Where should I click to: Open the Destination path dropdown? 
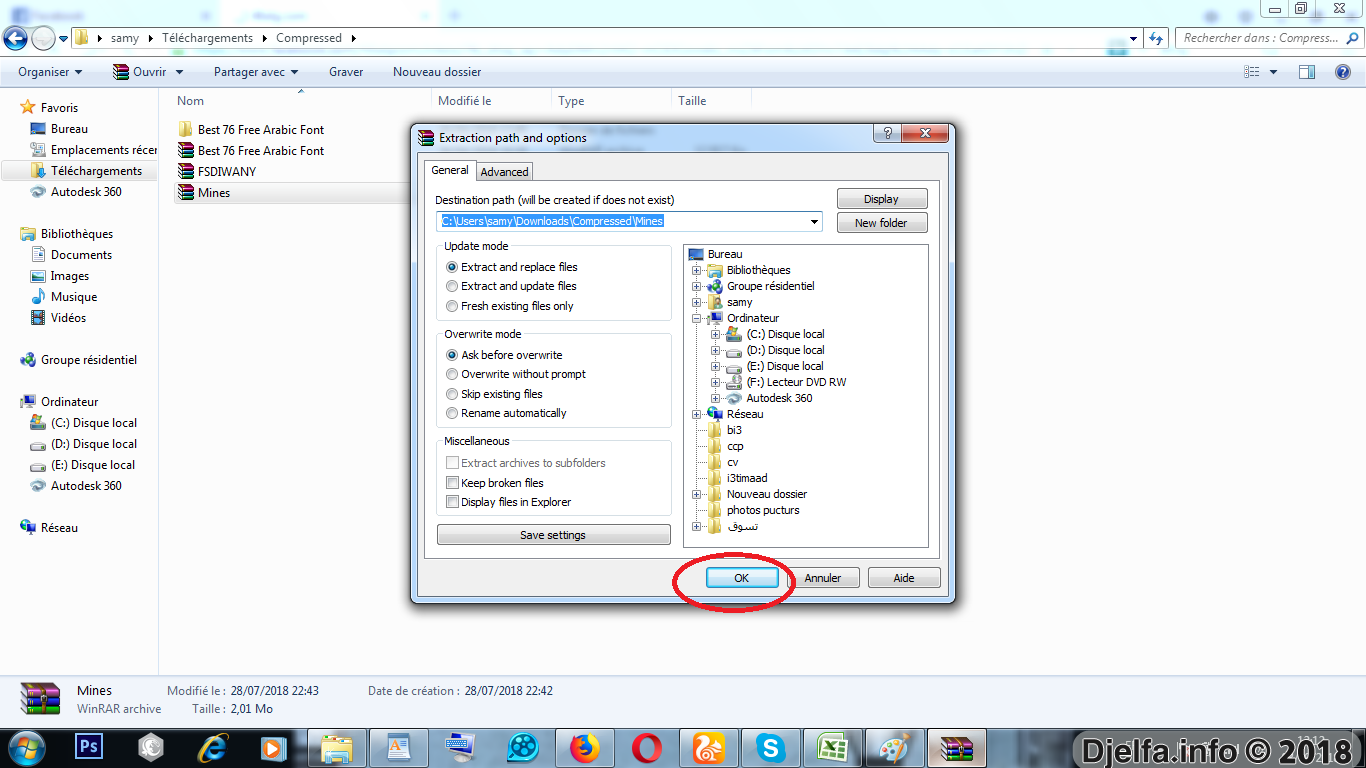tap(814, 222)
